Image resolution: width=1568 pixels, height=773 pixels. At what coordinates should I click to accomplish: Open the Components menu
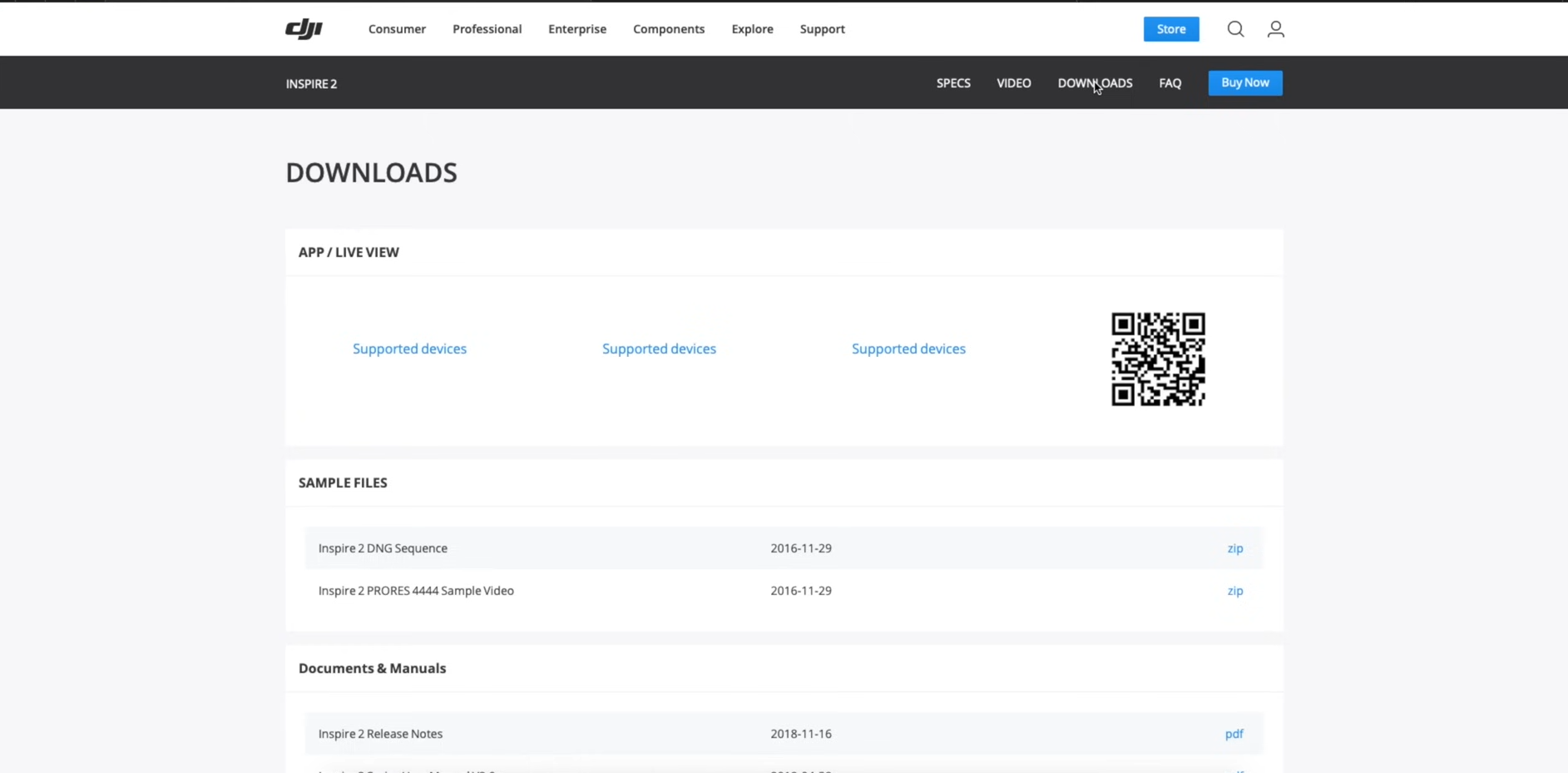click(x=669, y=29)
